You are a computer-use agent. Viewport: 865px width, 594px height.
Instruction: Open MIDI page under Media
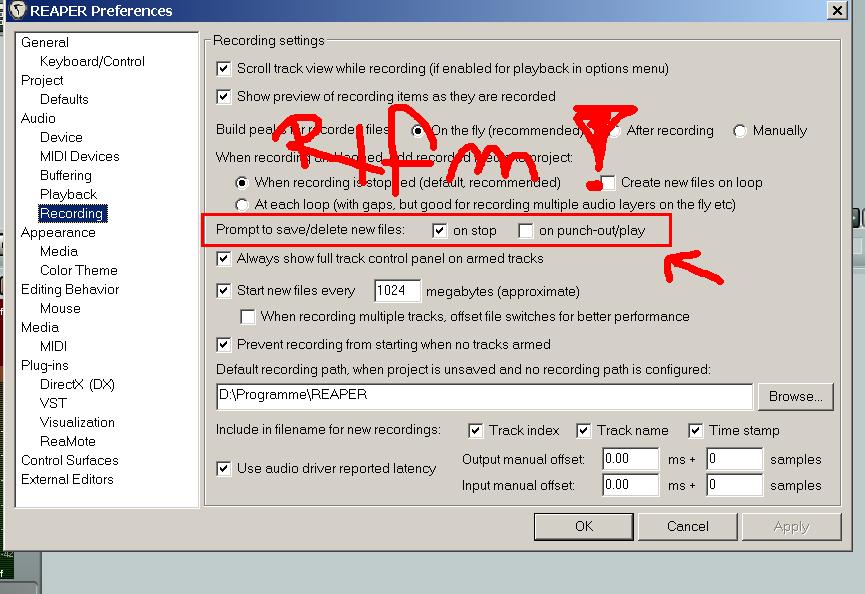click(x=54, y=347)
